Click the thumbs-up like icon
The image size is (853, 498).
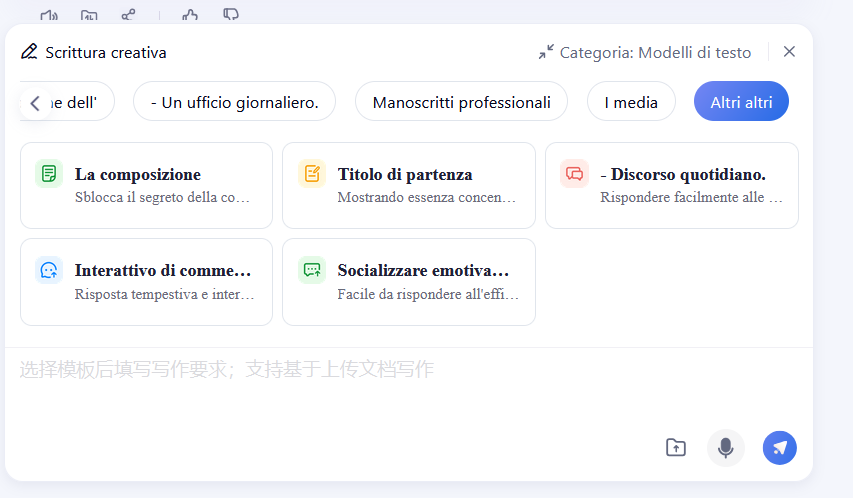click(x=190, y=15)
